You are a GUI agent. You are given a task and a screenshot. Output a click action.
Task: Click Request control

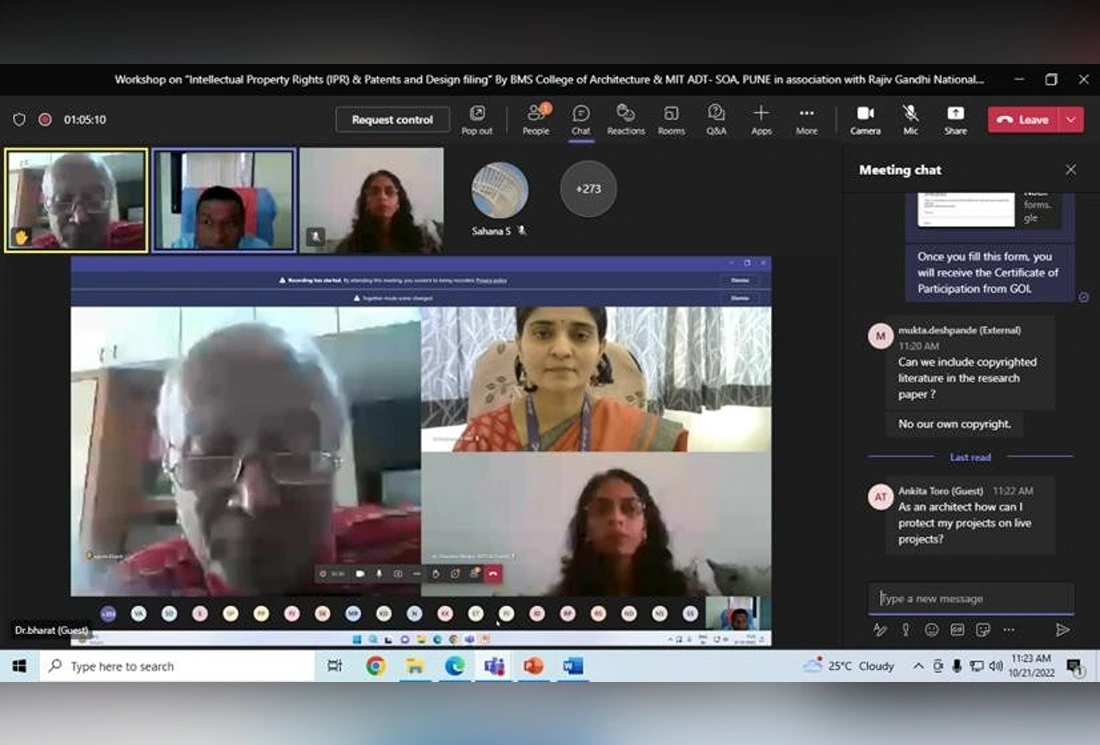click(393, 120)
